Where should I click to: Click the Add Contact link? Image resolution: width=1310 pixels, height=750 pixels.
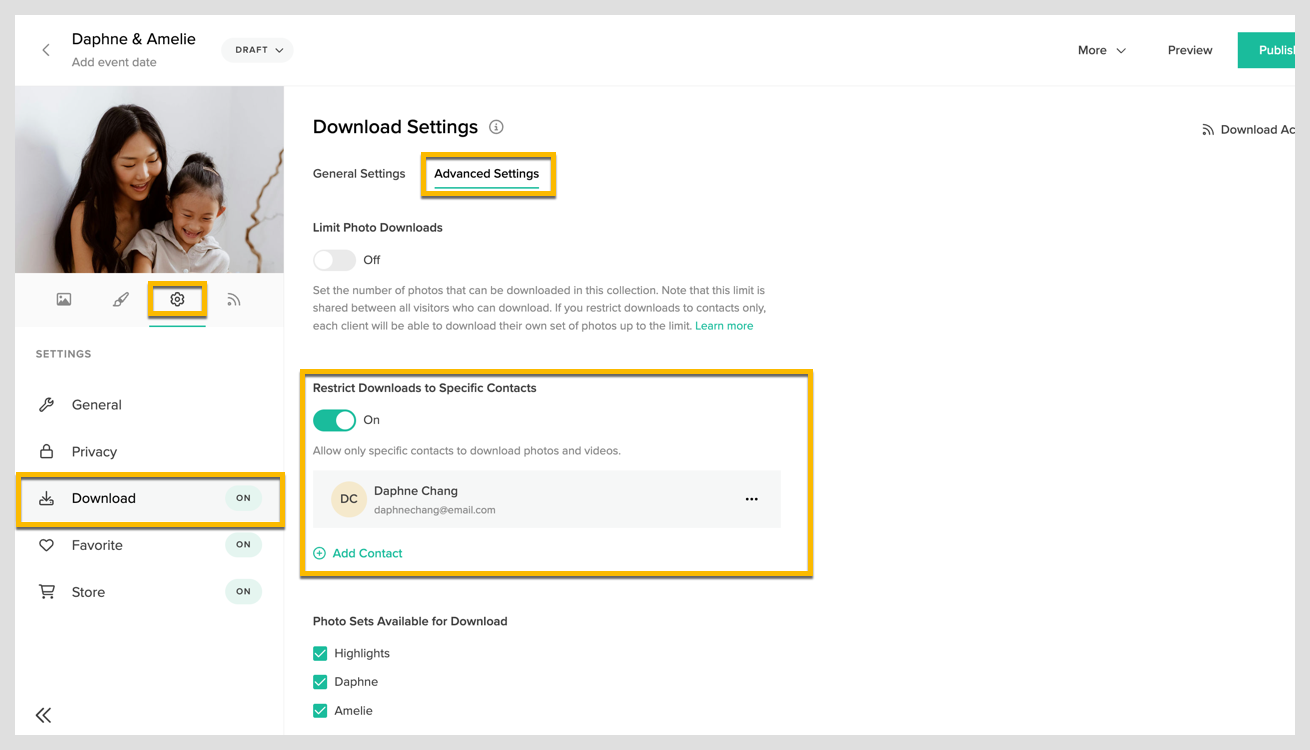tap(357, 552)
